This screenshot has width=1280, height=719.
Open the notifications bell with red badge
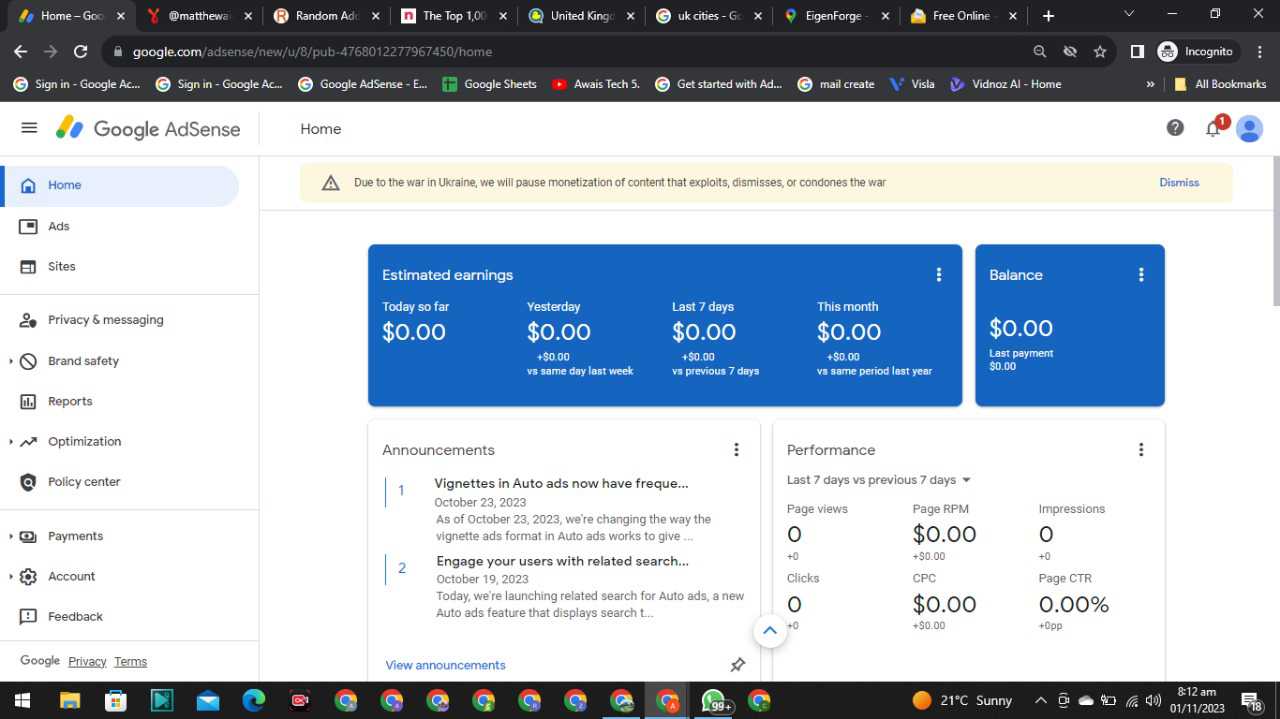coord(1214,127)
